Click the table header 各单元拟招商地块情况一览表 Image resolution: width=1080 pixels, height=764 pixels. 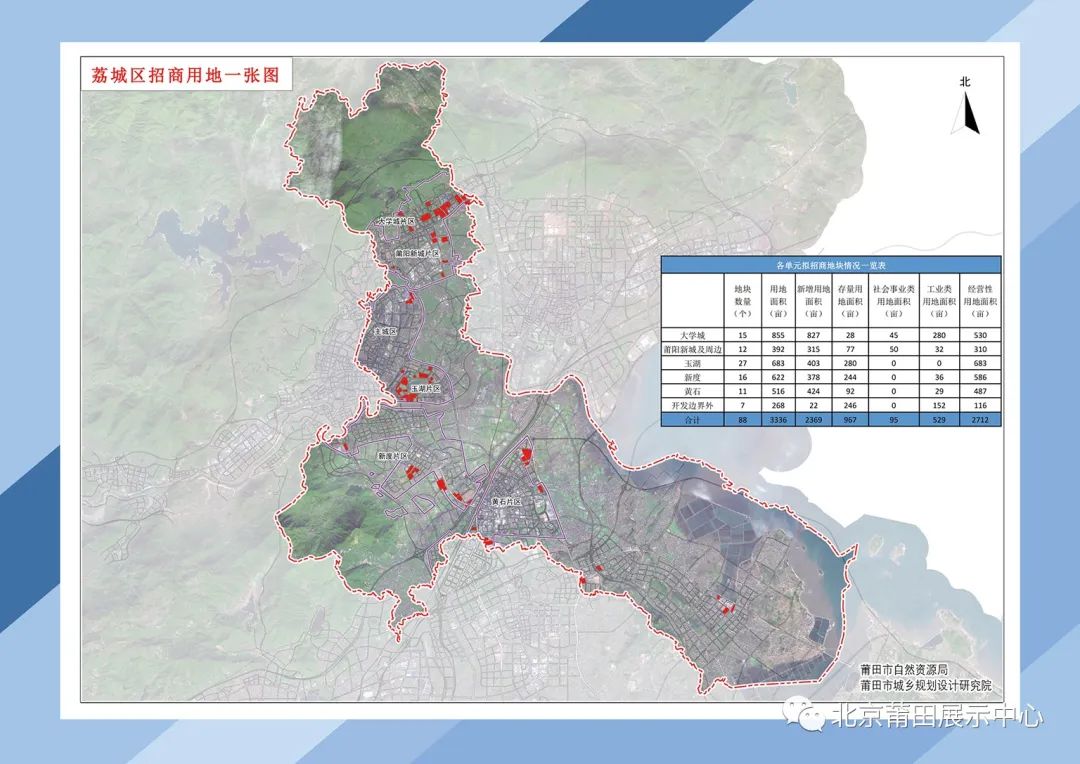[x=831, y=264]
